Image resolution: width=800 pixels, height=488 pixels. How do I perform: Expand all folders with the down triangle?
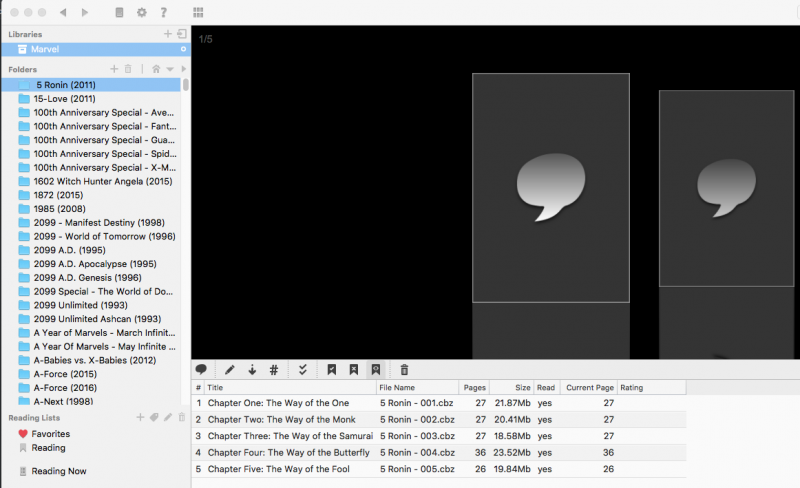pos(170,69)
